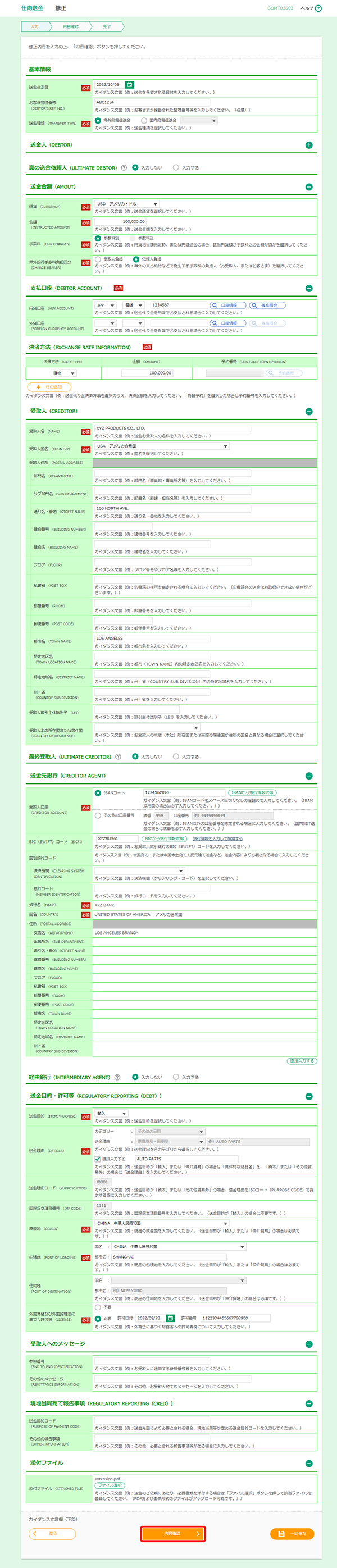Open 原産地 CHINA origin dropdown
The width and height of the screenshot is (337, 1568).
tap(162, 1223)
